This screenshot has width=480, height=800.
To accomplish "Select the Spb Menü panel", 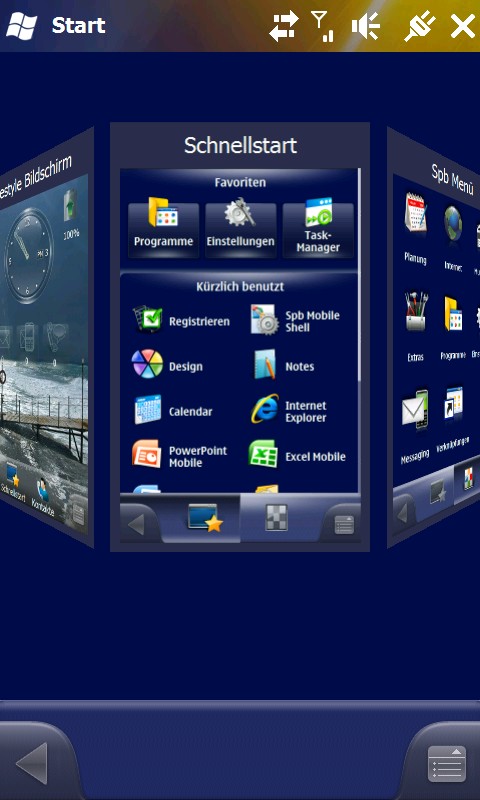I will 434,337.
